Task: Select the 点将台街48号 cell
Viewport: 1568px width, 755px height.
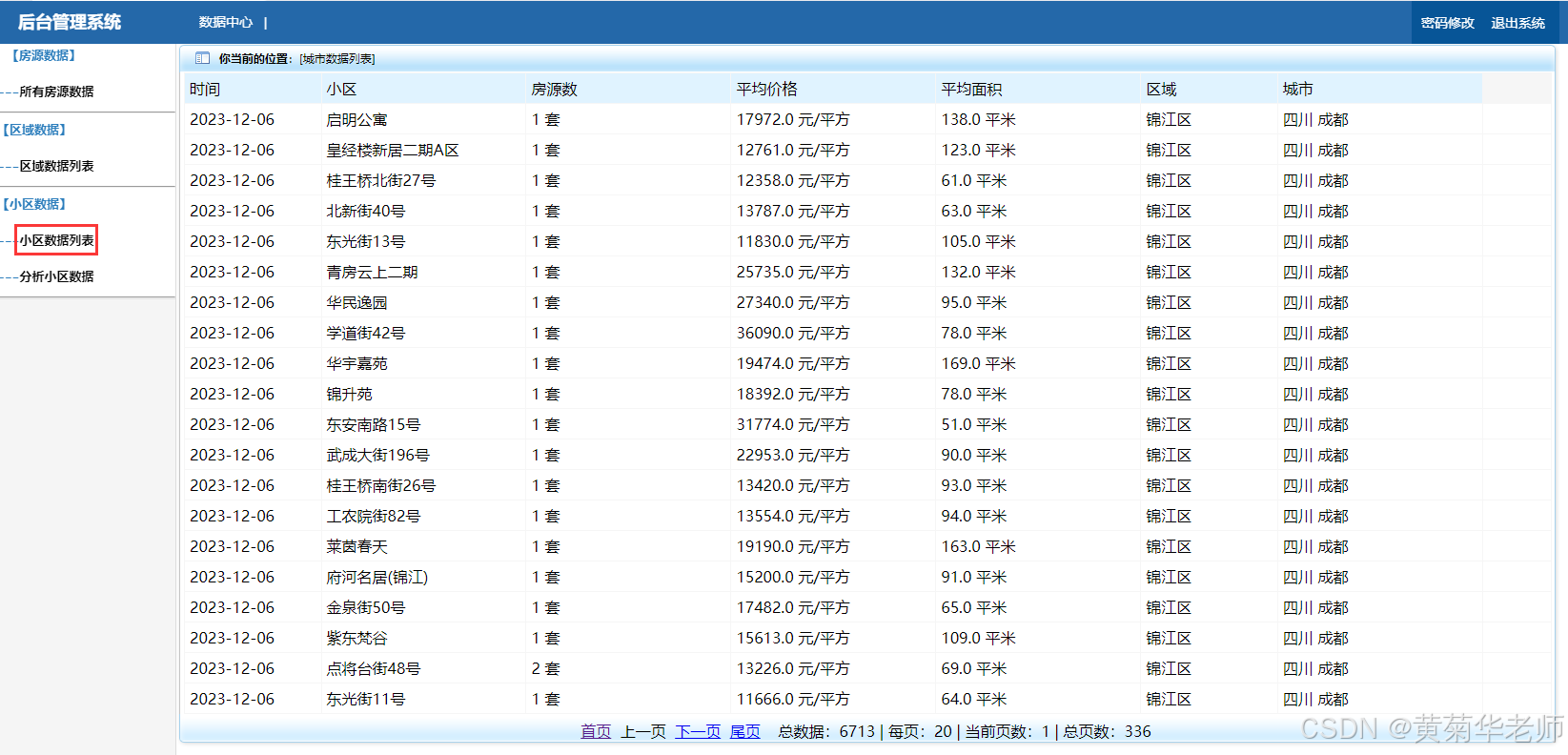Action: (374, 668)
